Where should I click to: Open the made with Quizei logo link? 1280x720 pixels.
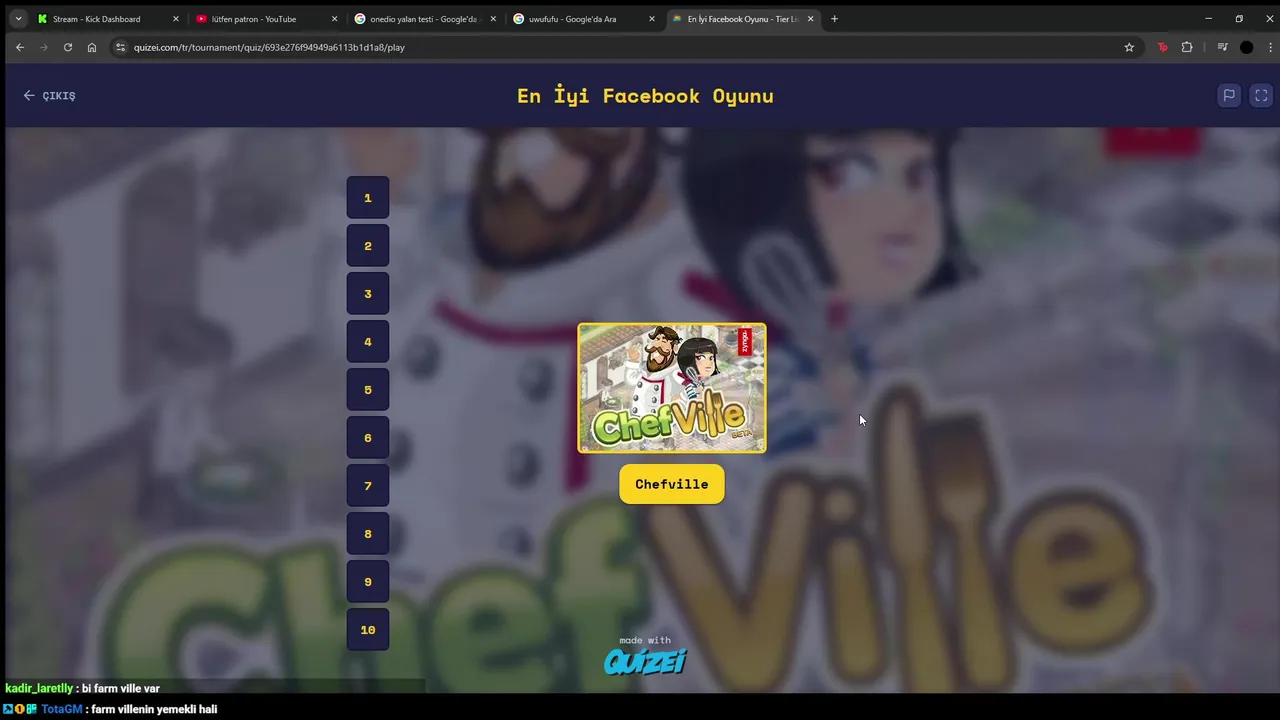645,655
